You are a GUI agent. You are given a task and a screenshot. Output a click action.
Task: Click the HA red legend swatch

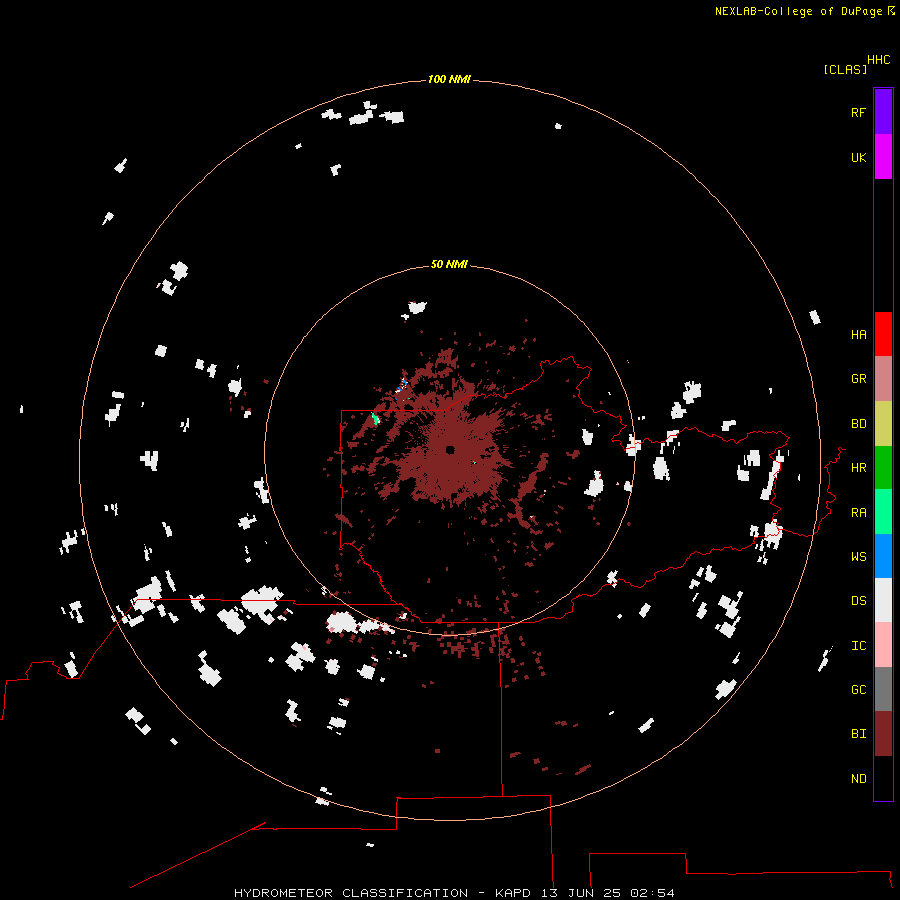[883, 334]
